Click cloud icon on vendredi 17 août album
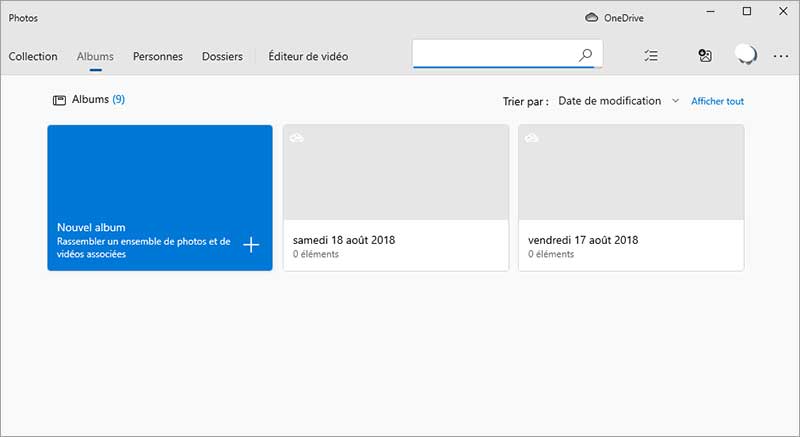This screenshot has width=800, height=437. [x=532, y=138]
